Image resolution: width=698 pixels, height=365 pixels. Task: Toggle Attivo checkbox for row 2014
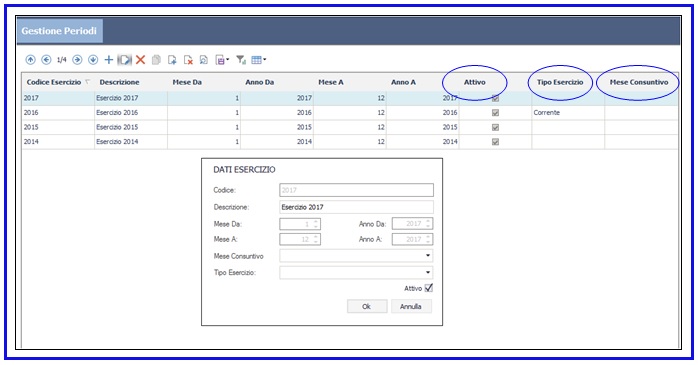click(495, 142)
